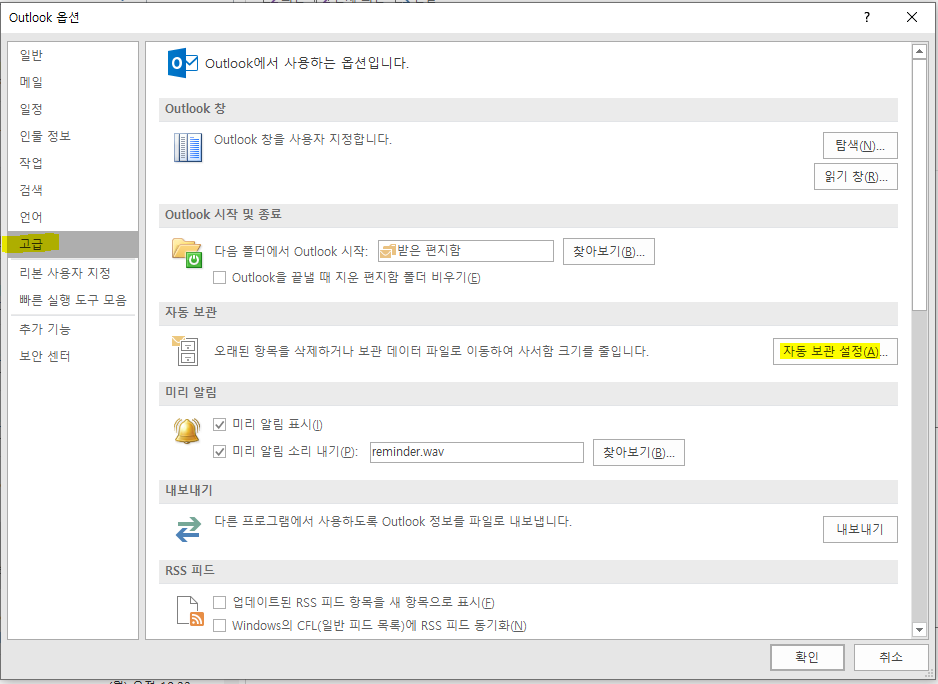Click the 내보내기 arrows icon
Viewport: 938px width, 684px height.
click(x=188, y=530)
